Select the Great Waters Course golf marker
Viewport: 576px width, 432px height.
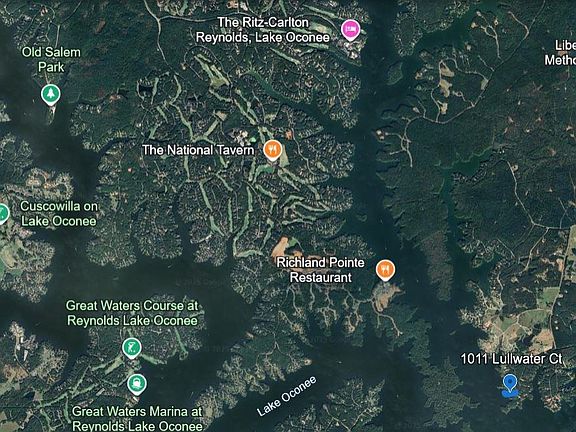click(x=132, y=348)
